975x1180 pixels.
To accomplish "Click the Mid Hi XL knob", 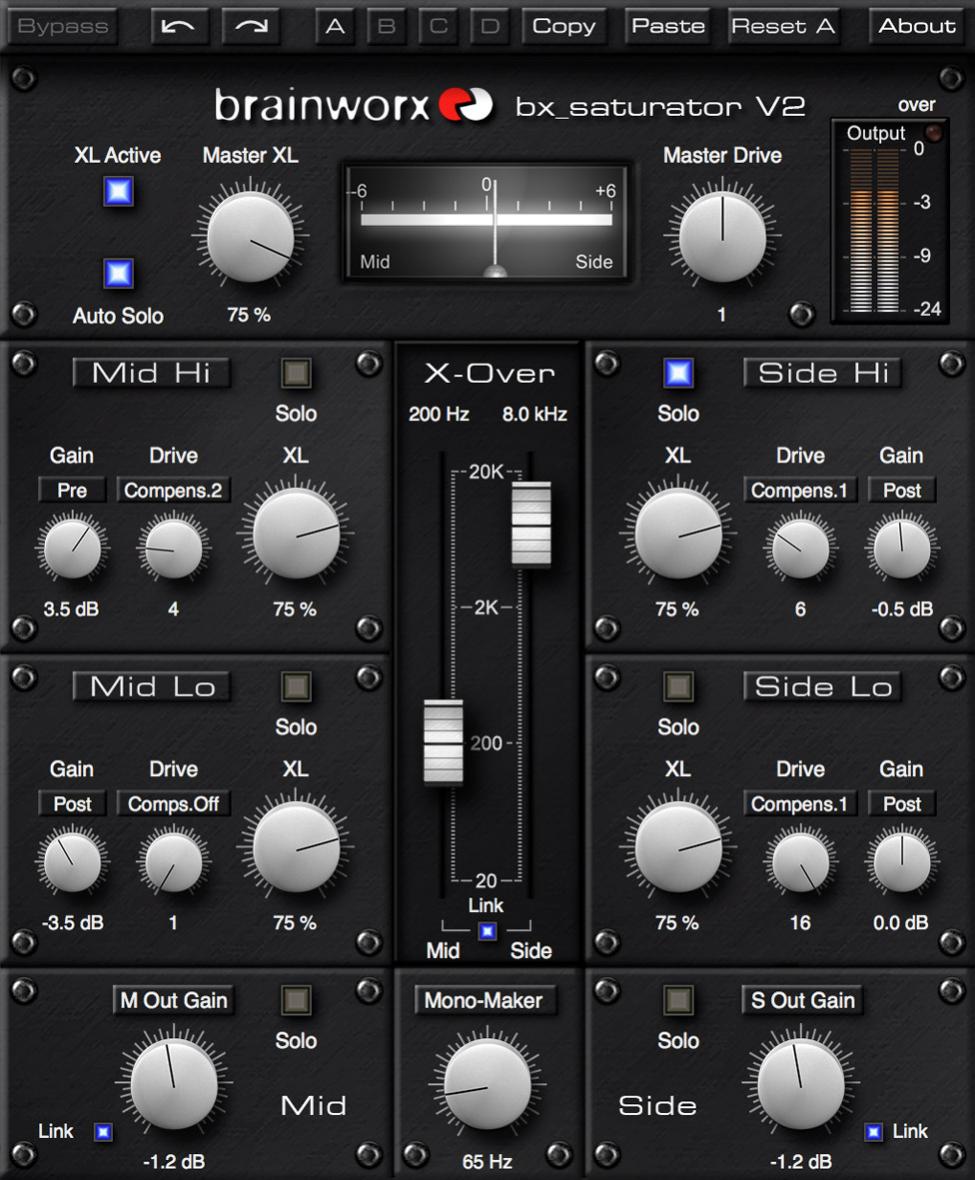I will pos(296,533).
